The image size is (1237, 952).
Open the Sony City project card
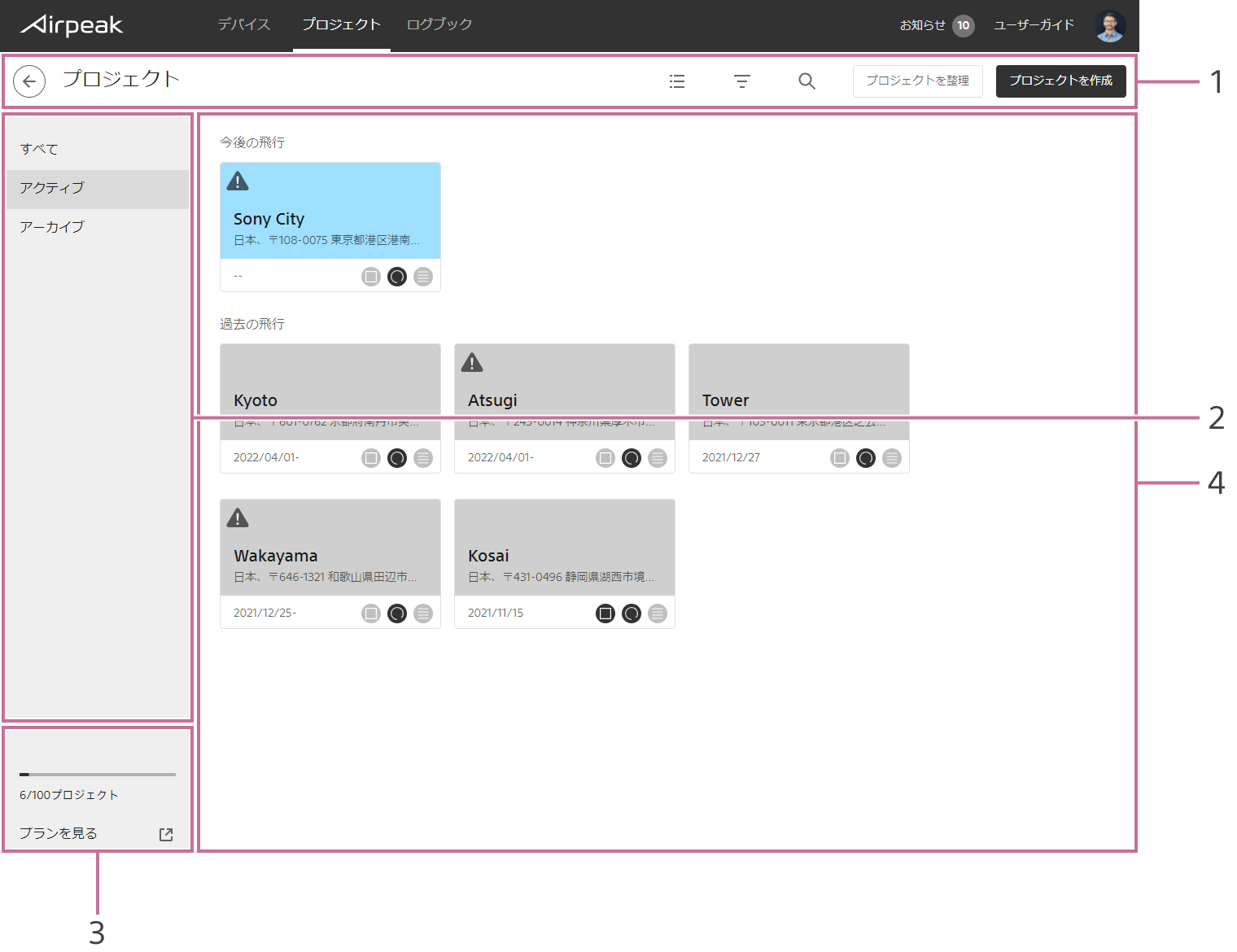point(330,227)
